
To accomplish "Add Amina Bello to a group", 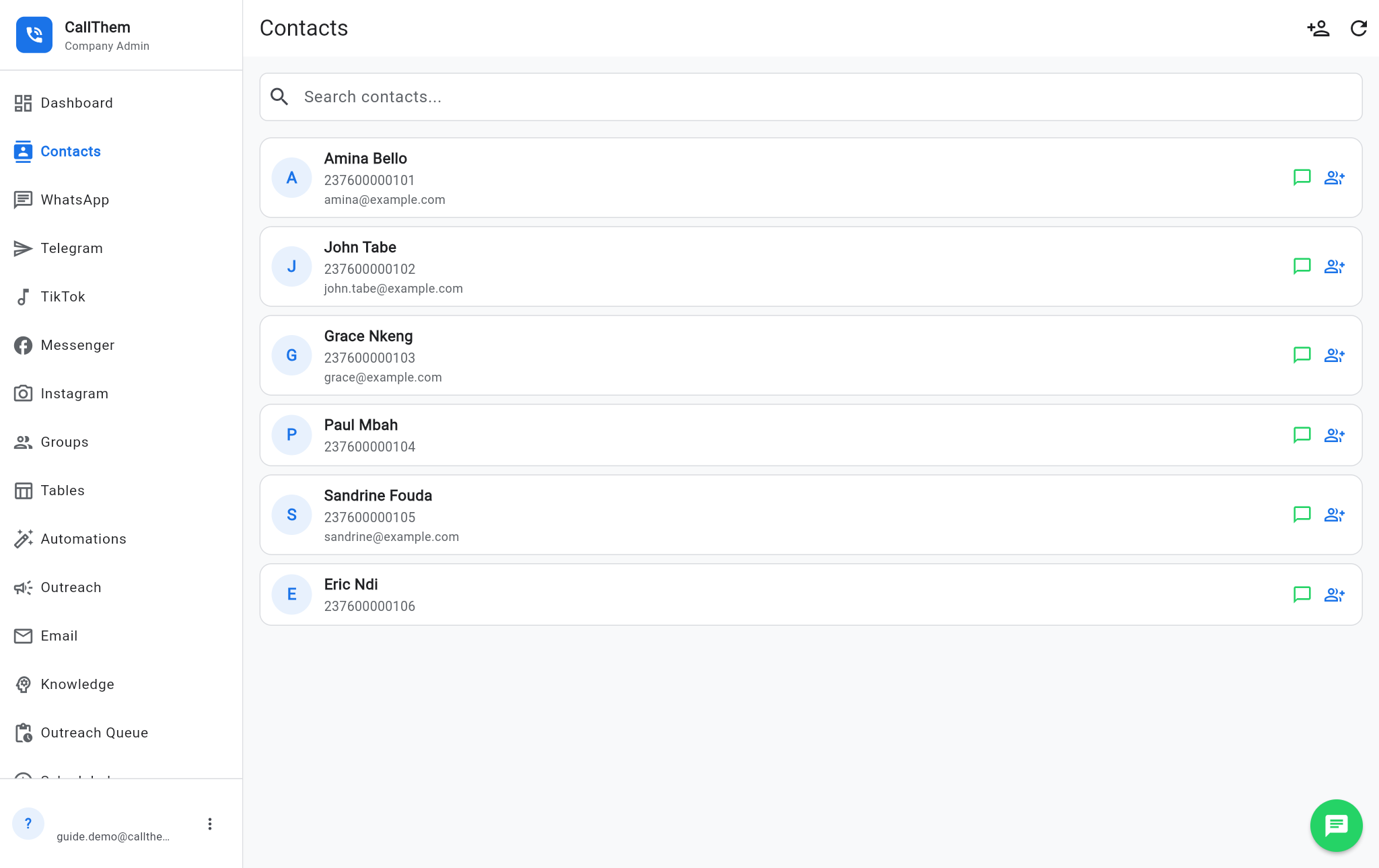I will 1334,178.
